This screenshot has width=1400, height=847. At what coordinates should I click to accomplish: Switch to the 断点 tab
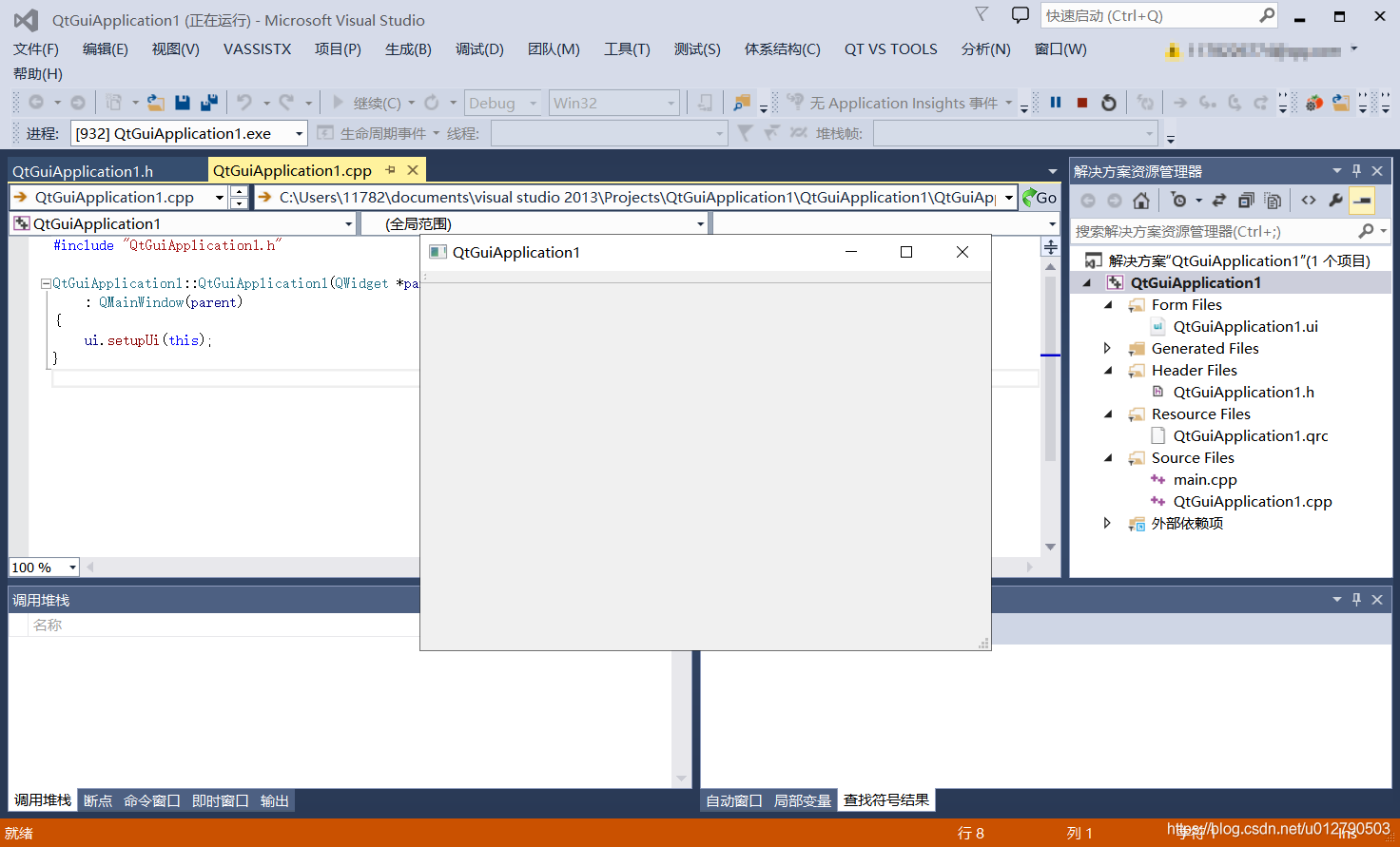(x=98, y=800)
